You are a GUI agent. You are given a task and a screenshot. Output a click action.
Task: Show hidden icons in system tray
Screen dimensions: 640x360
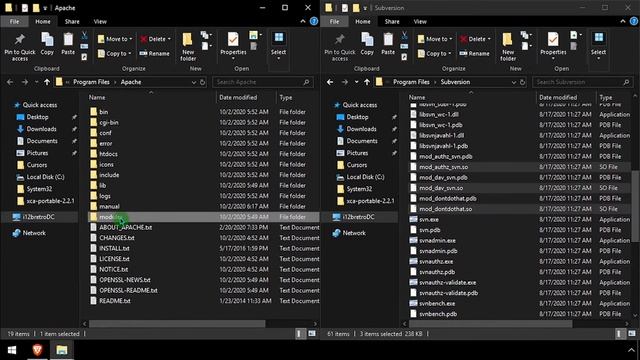coord(632,350)
